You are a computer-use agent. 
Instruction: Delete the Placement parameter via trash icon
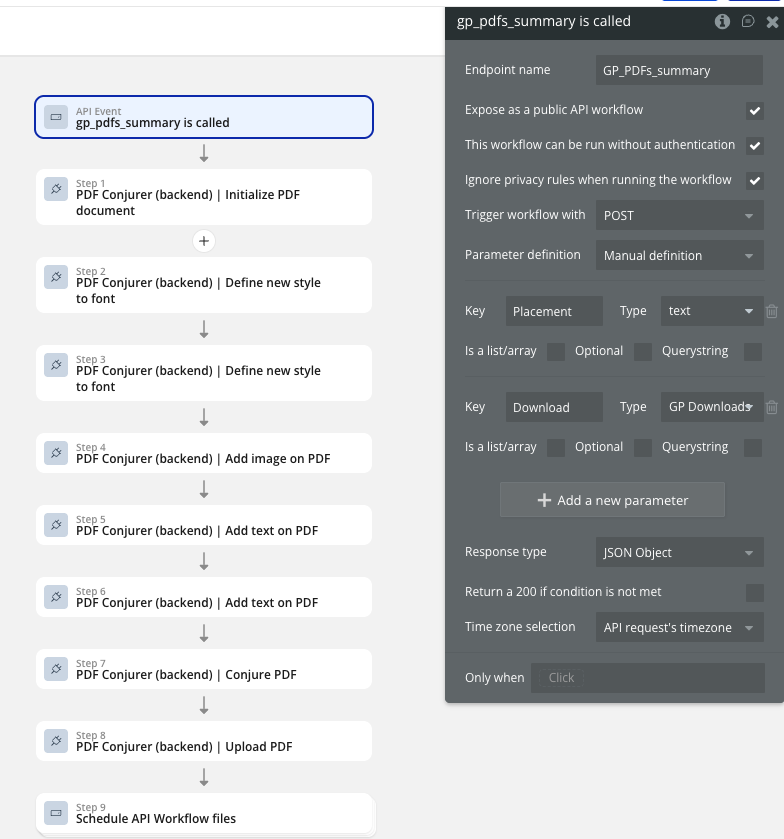(772, 311)
